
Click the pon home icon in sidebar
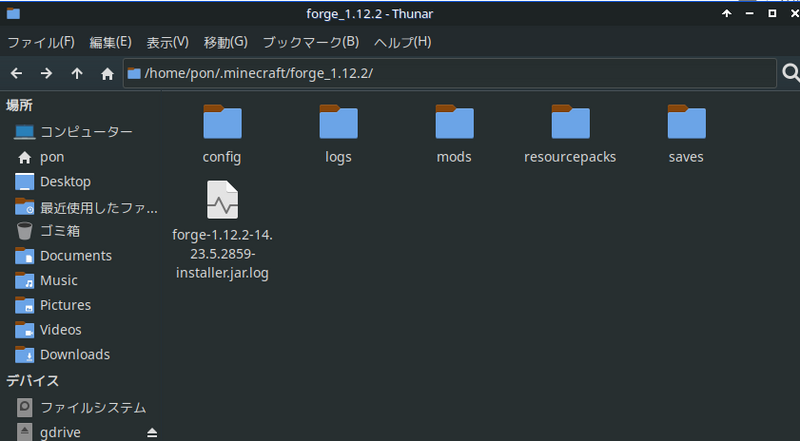[x=24, y=158]
